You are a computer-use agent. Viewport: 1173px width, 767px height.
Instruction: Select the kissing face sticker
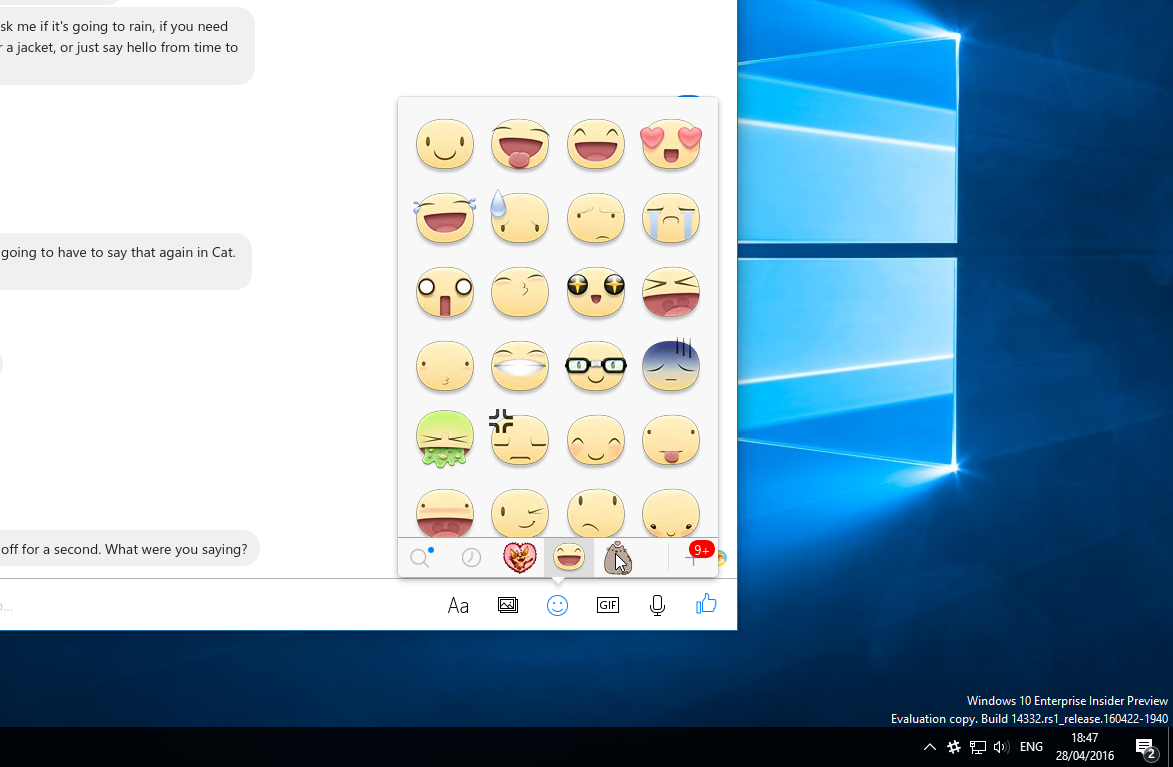(520, 292)
